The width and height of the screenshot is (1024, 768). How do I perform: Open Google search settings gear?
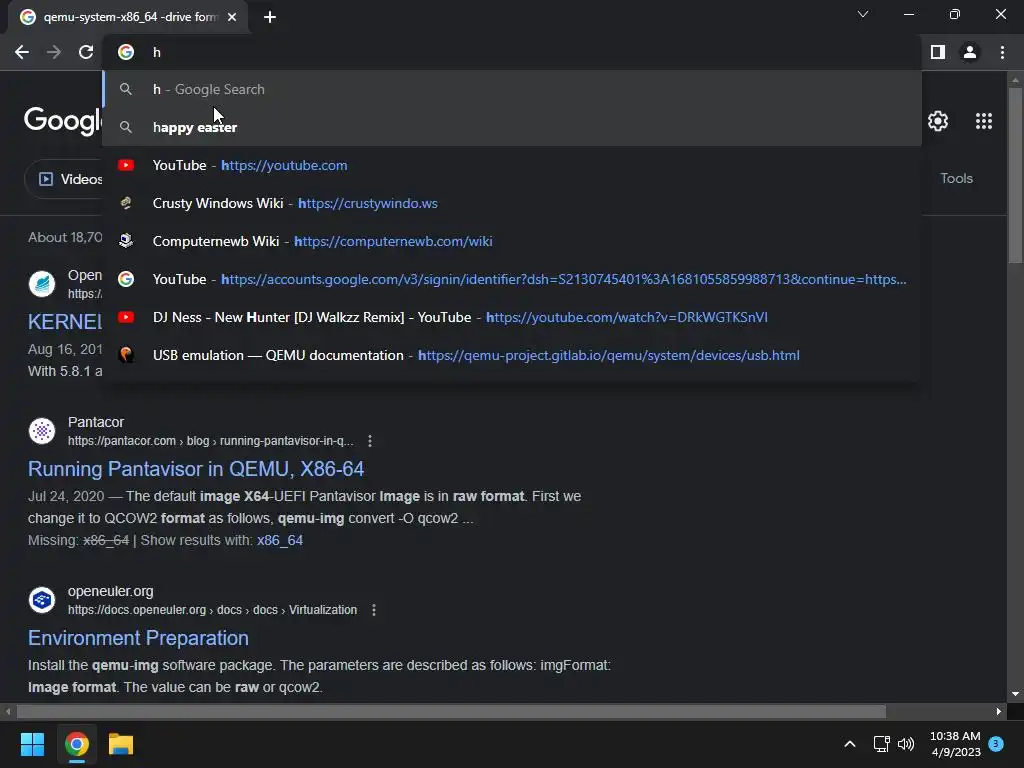coord(938,121)
